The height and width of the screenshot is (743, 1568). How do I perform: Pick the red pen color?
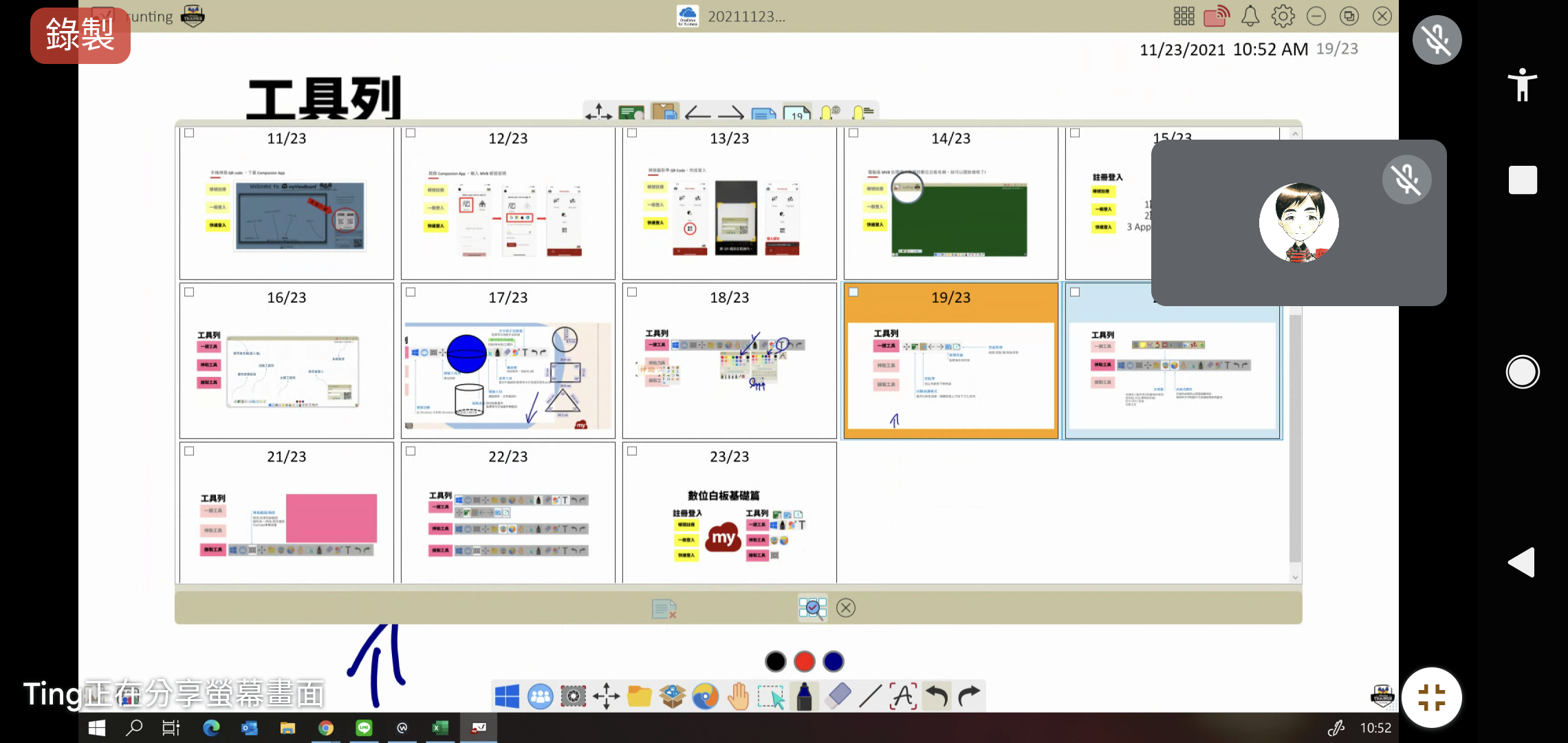804,661
